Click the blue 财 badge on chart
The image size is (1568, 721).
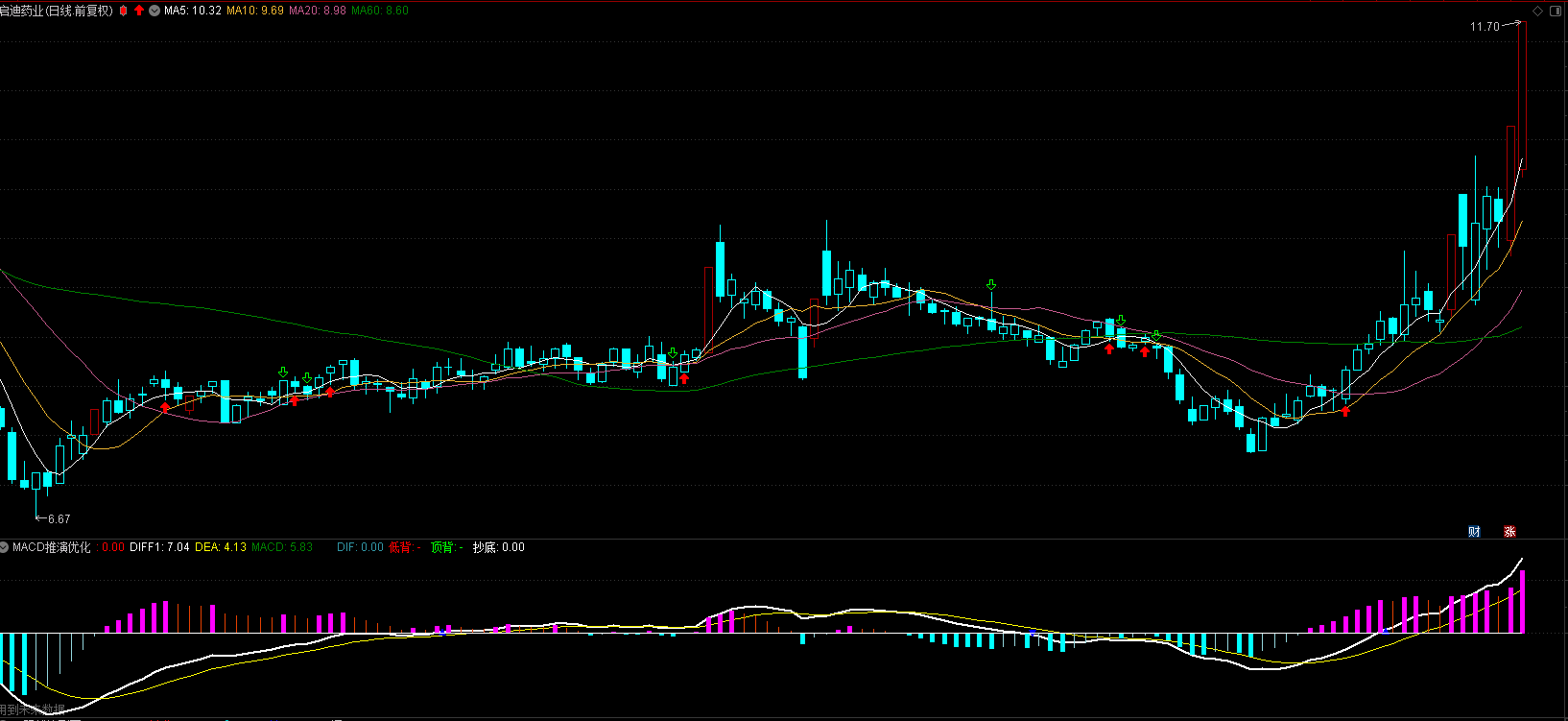pyautogui.click(x=1474, y=531)
